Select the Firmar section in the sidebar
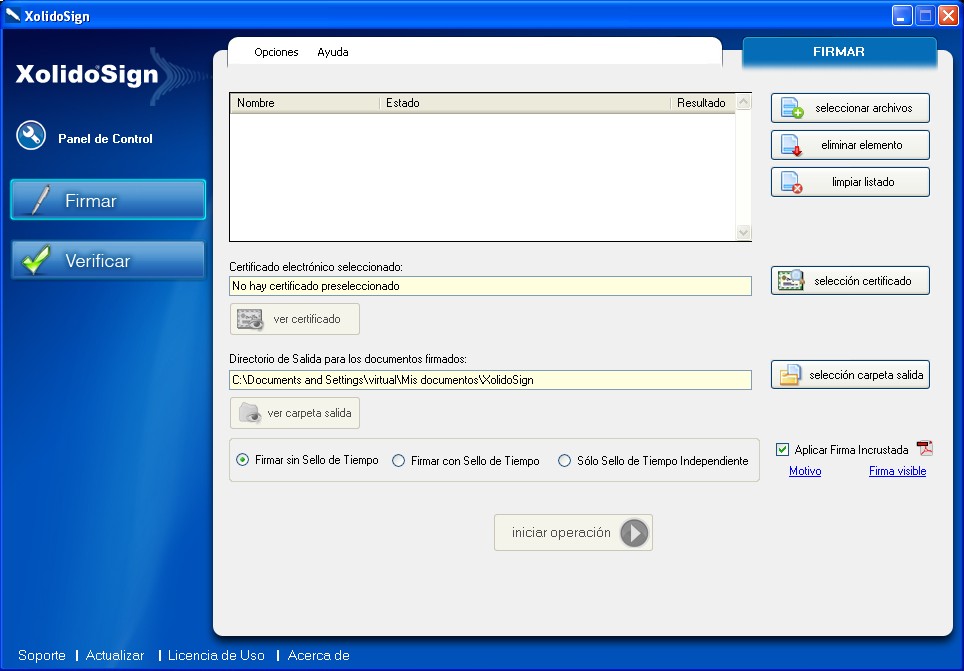This screenshot has width=964, height=671. coord(108,200)
